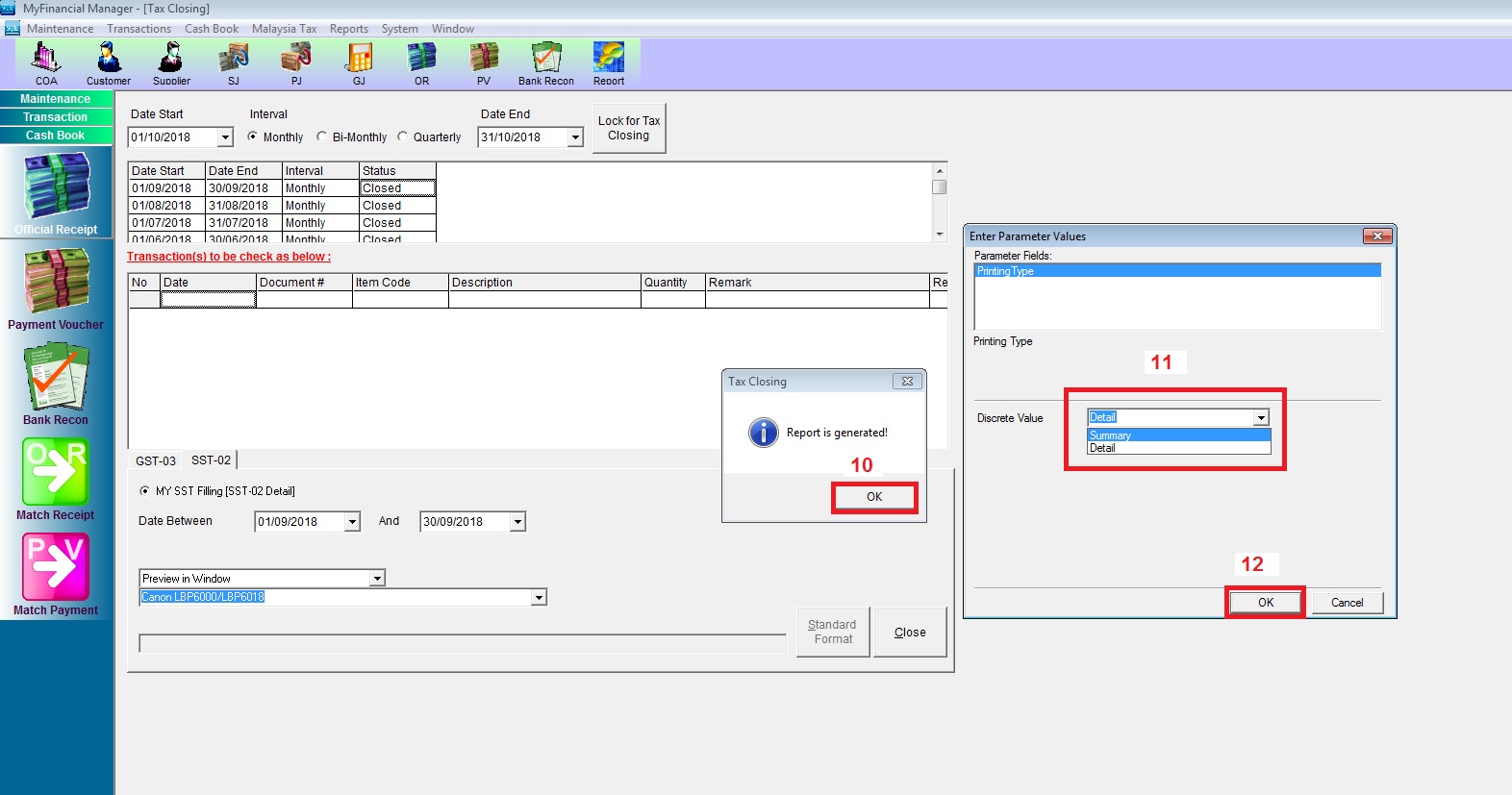Choose the Quarterly interval radio button
This screenshot has height=795, width=1512.
point(403,137)
